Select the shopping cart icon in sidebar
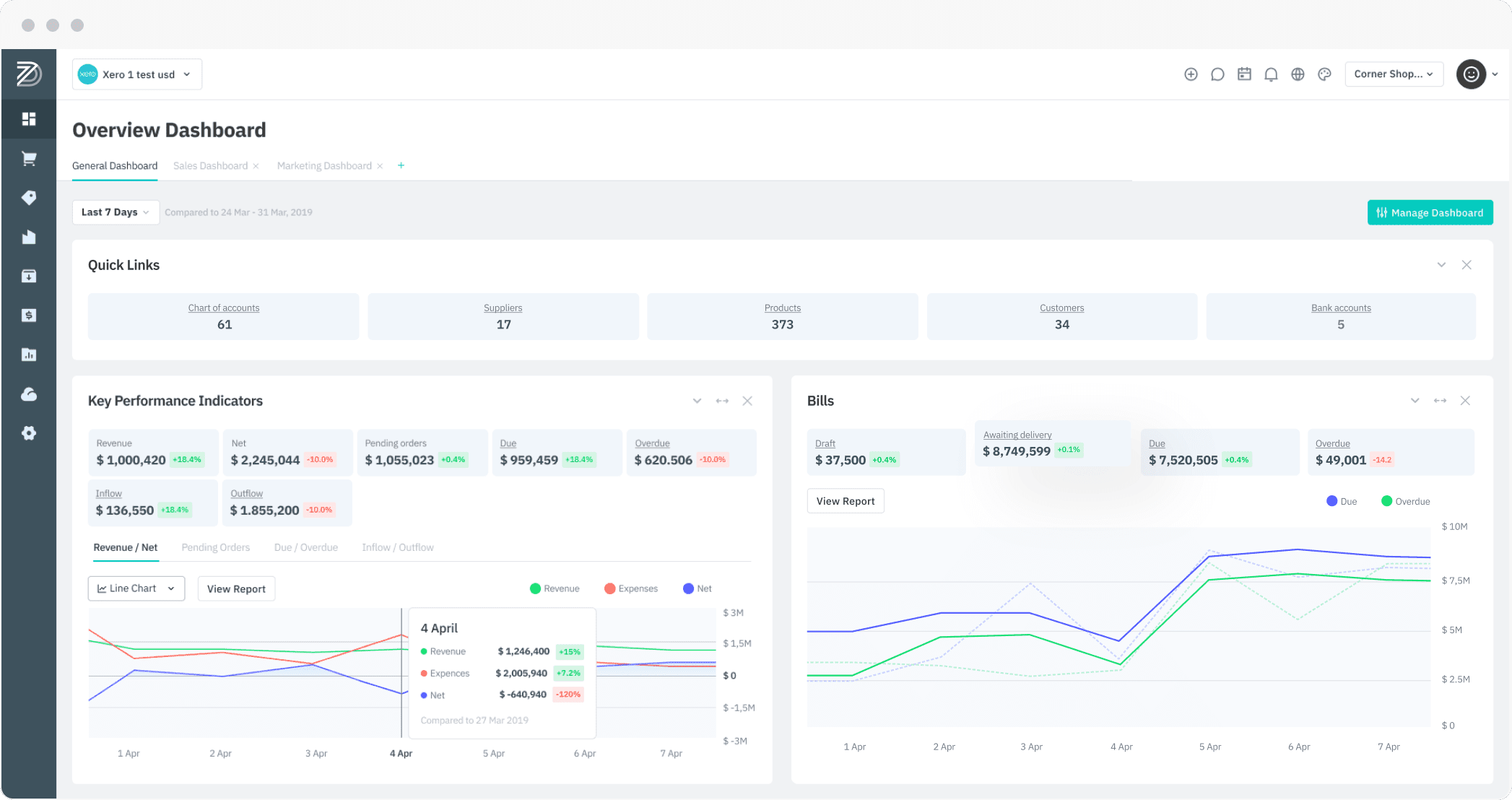 tap(28, 157)
